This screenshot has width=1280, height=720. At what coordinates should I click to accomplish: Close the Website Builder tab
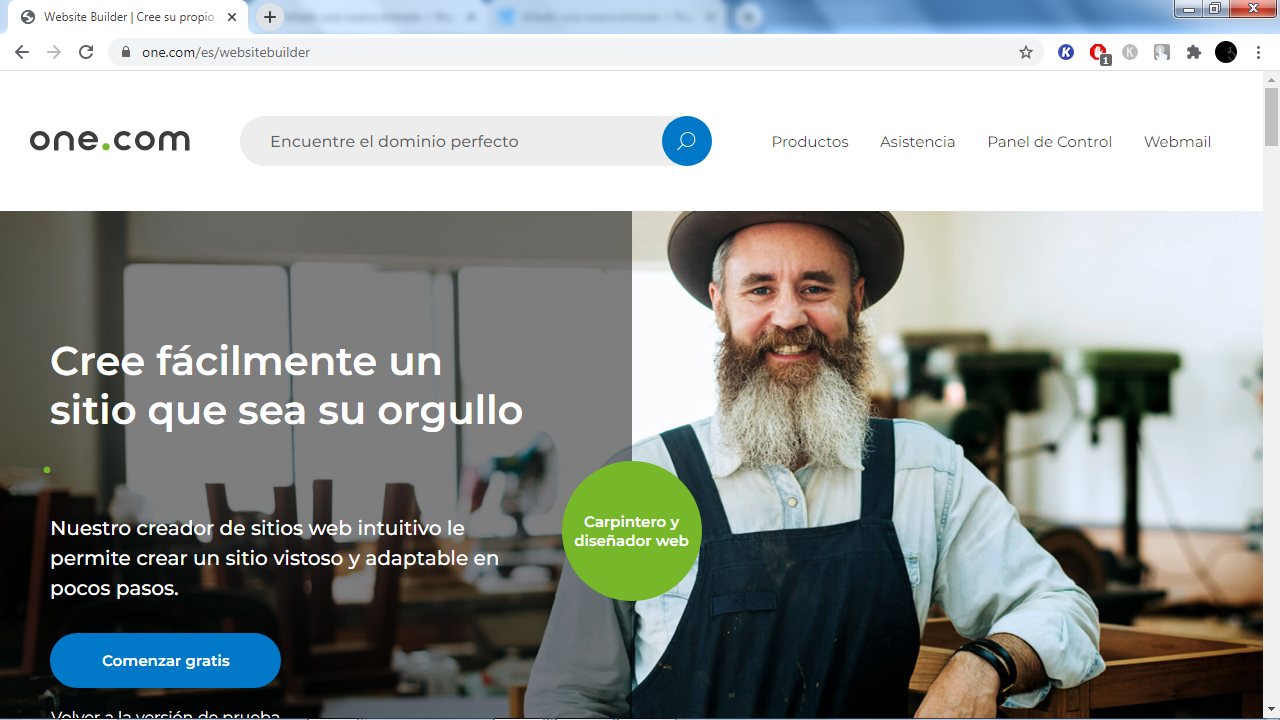[232, 17]
